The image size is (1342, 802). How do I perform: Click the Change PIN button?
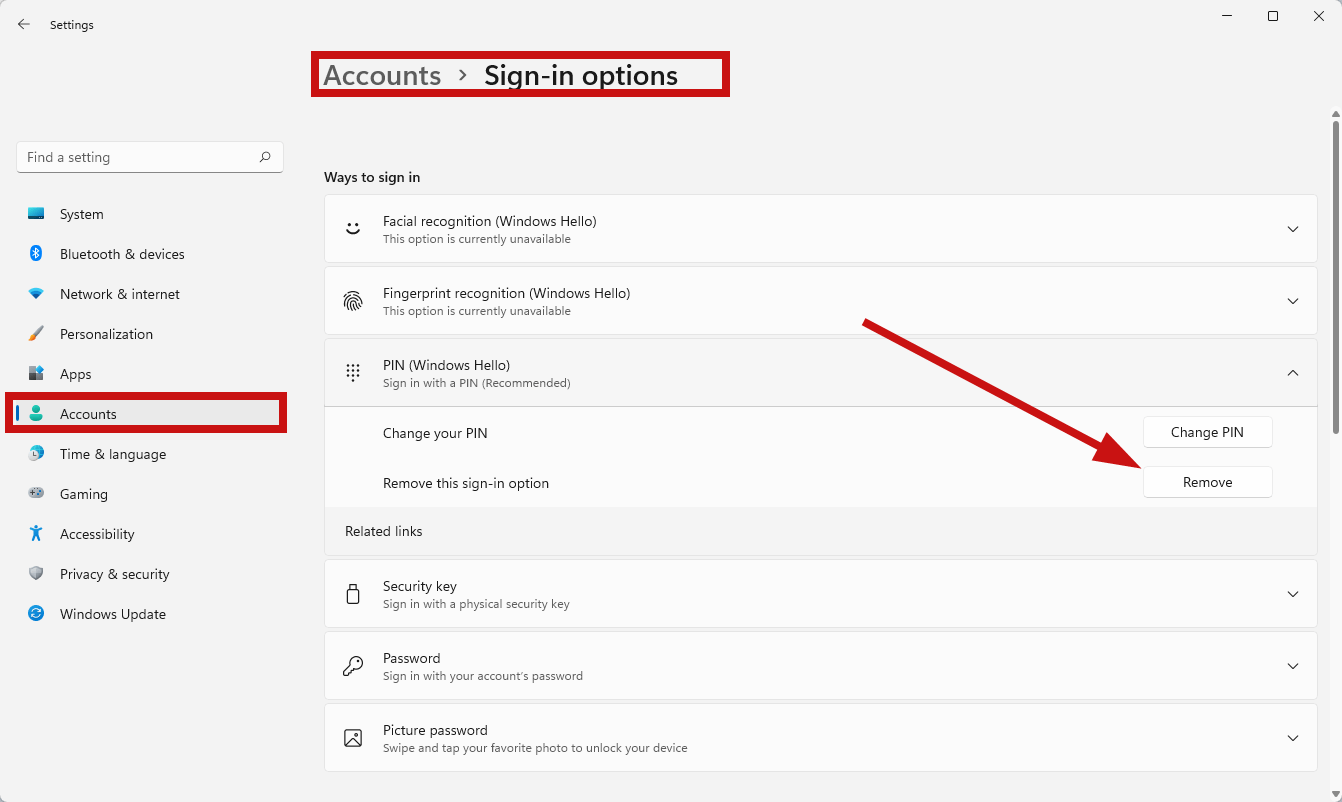coord(1208,432)
